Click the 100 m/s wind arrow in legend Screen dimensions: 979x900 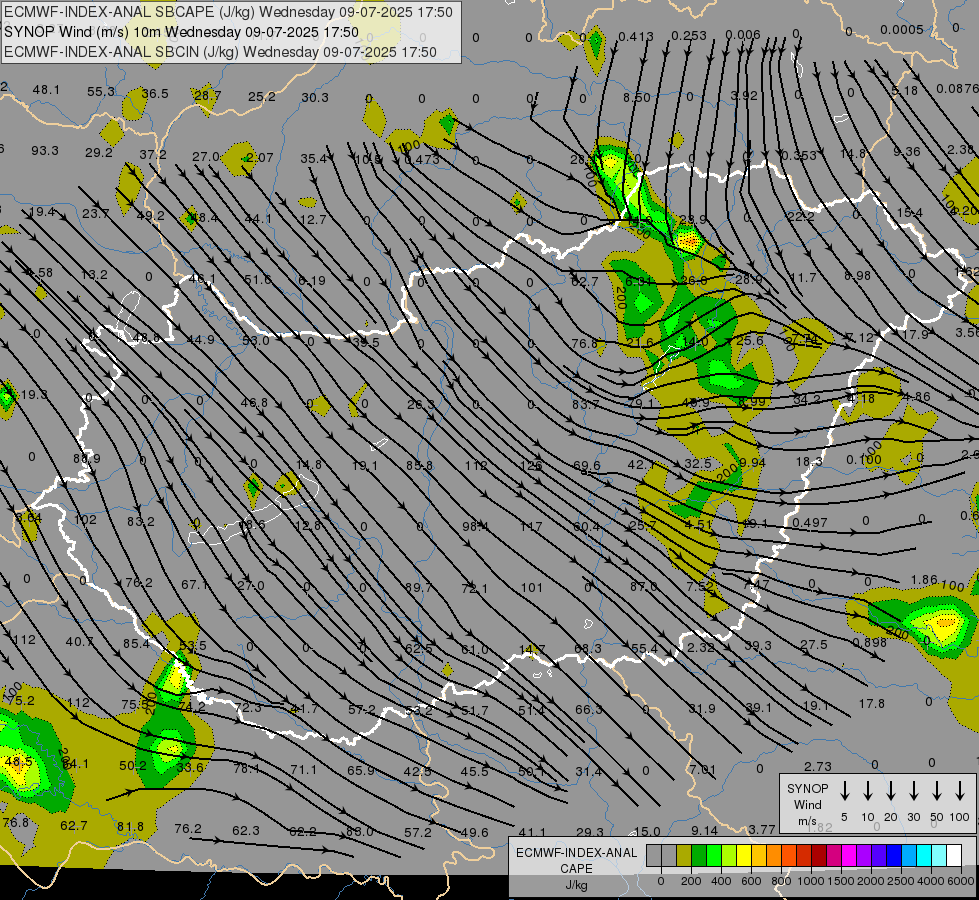(960, 791)
